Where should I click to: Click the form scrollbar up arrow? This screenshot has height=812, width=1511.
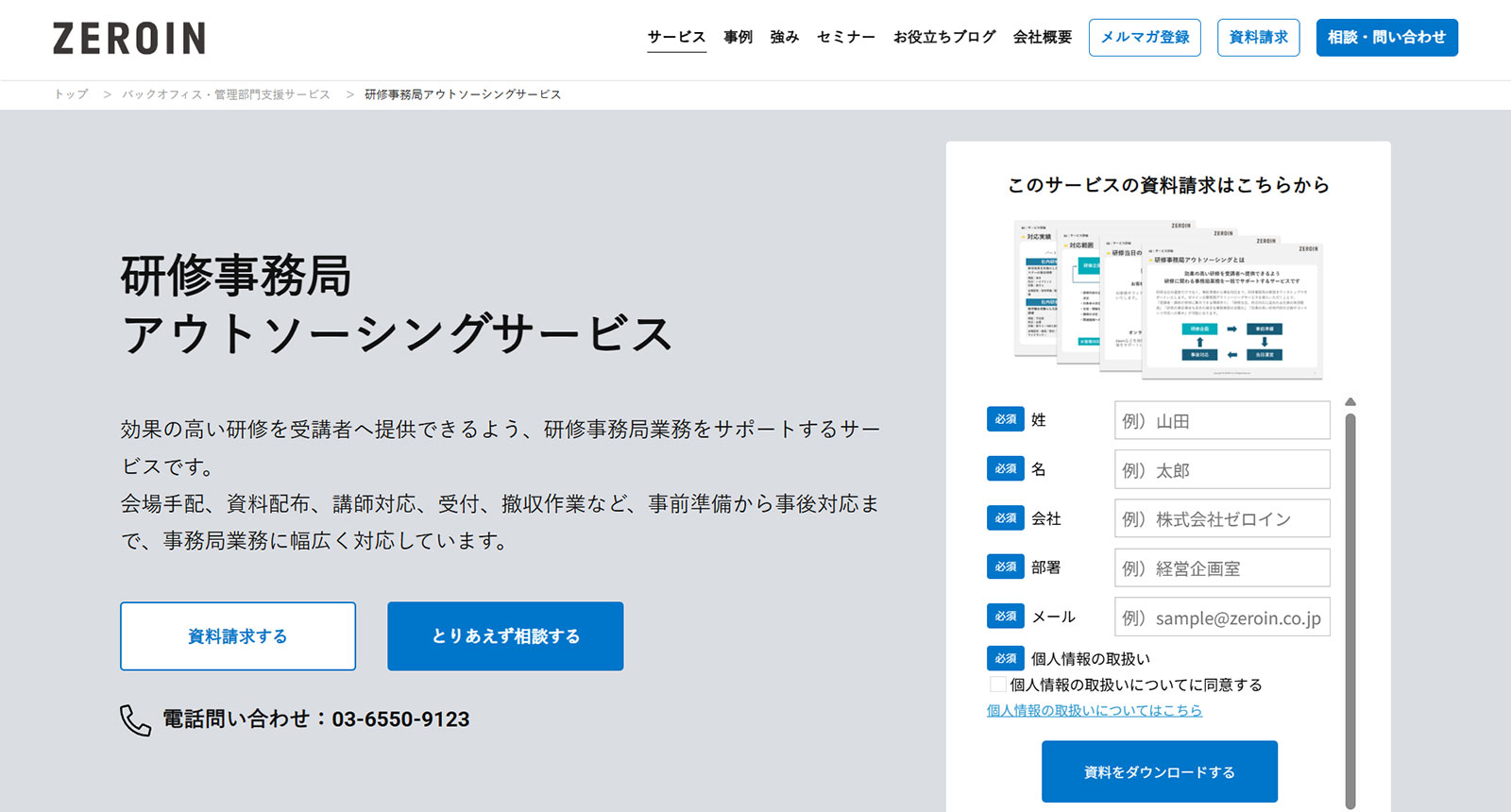coord(1350,402)
